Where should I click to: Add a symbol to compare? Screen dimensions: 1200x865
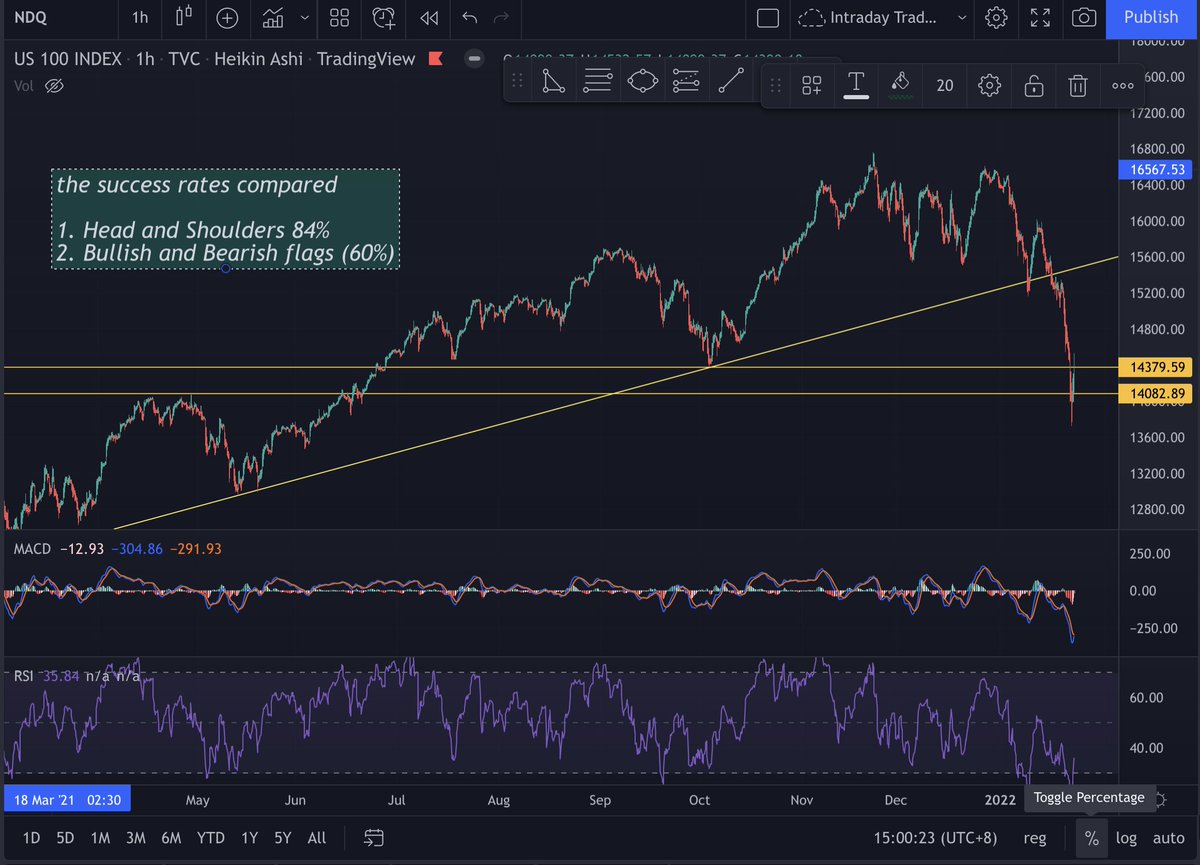pyautogui.click(x=227, y=17)
